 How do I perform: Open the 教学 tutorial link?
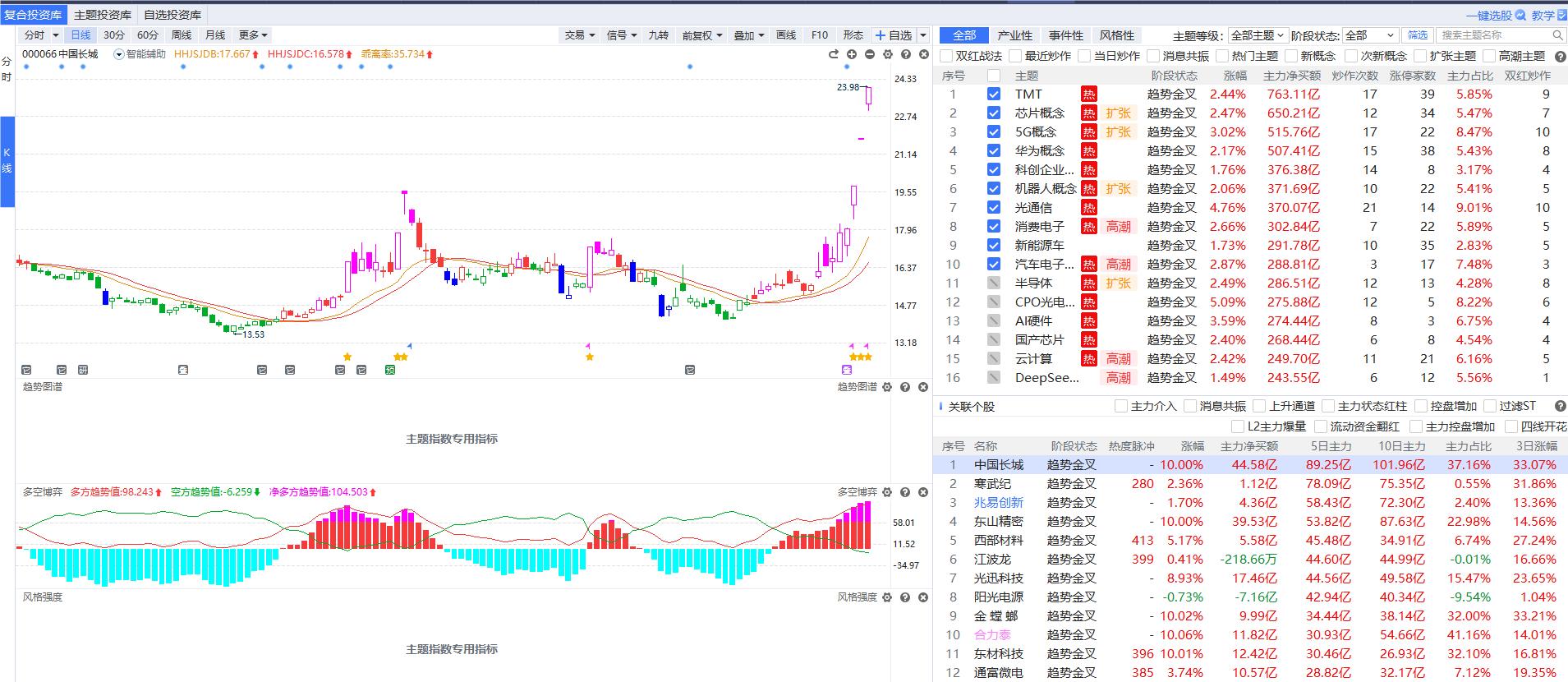pos(1548,15)
